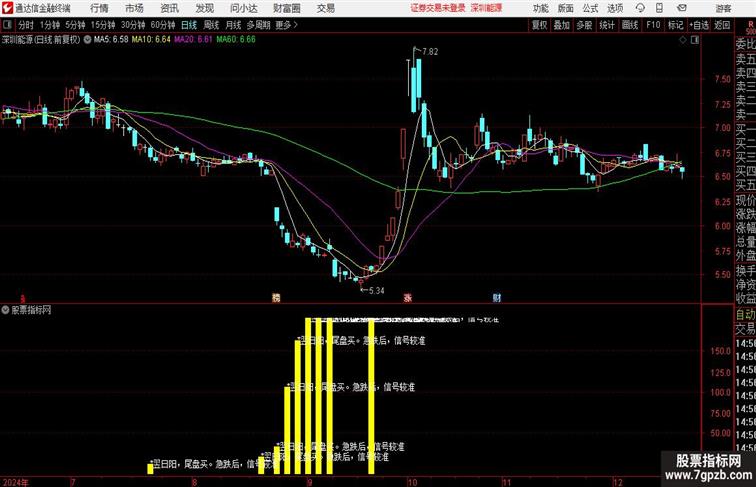Image resolution: width=756 pixels, height=487 pixels.
Task: Click the 10 month label on time axis
Action: (x=412, y=482)
